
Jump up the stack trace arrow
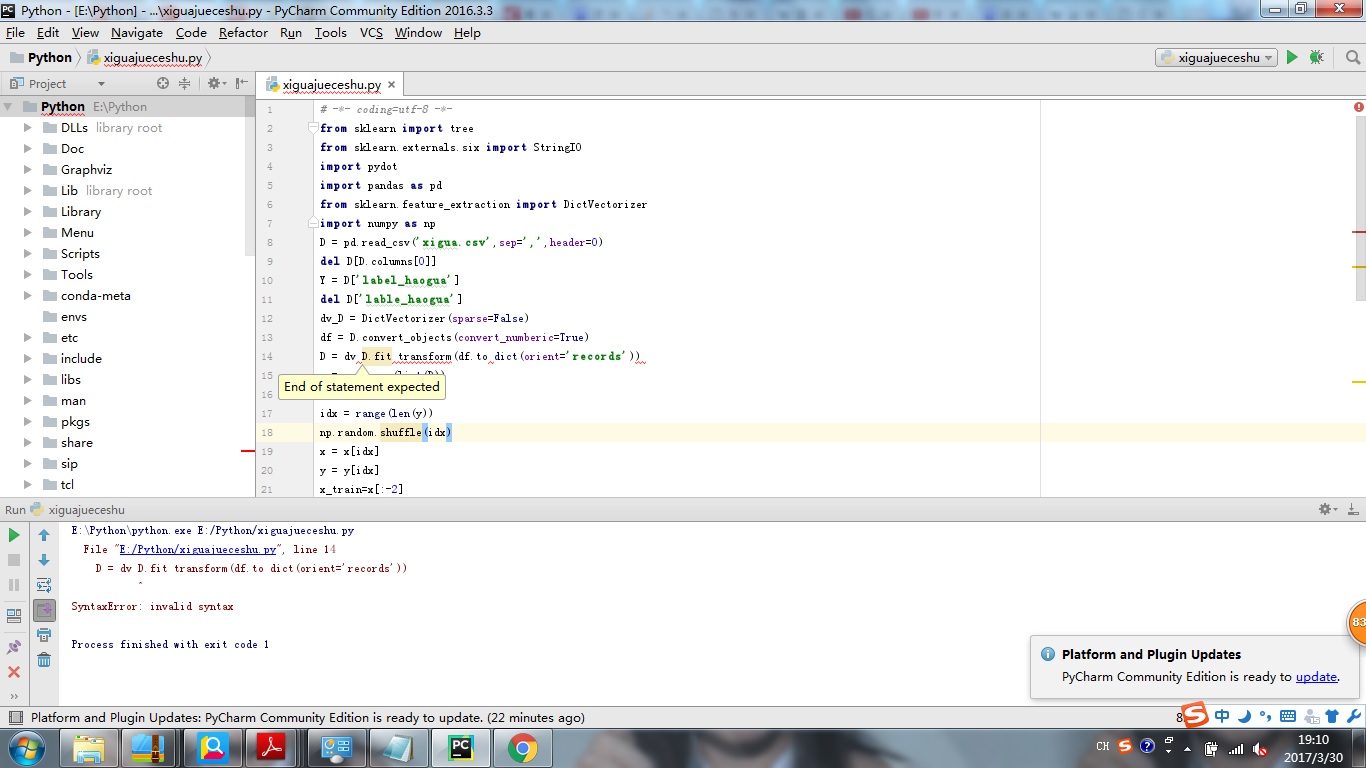click(44, 535)
